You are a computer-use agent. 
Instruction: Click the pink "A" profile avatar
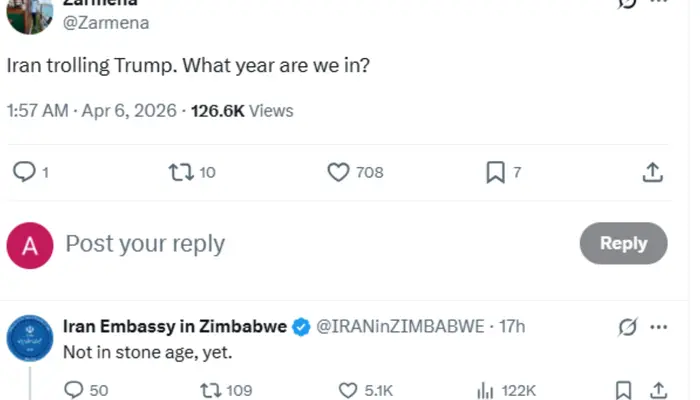coord(30,245)
